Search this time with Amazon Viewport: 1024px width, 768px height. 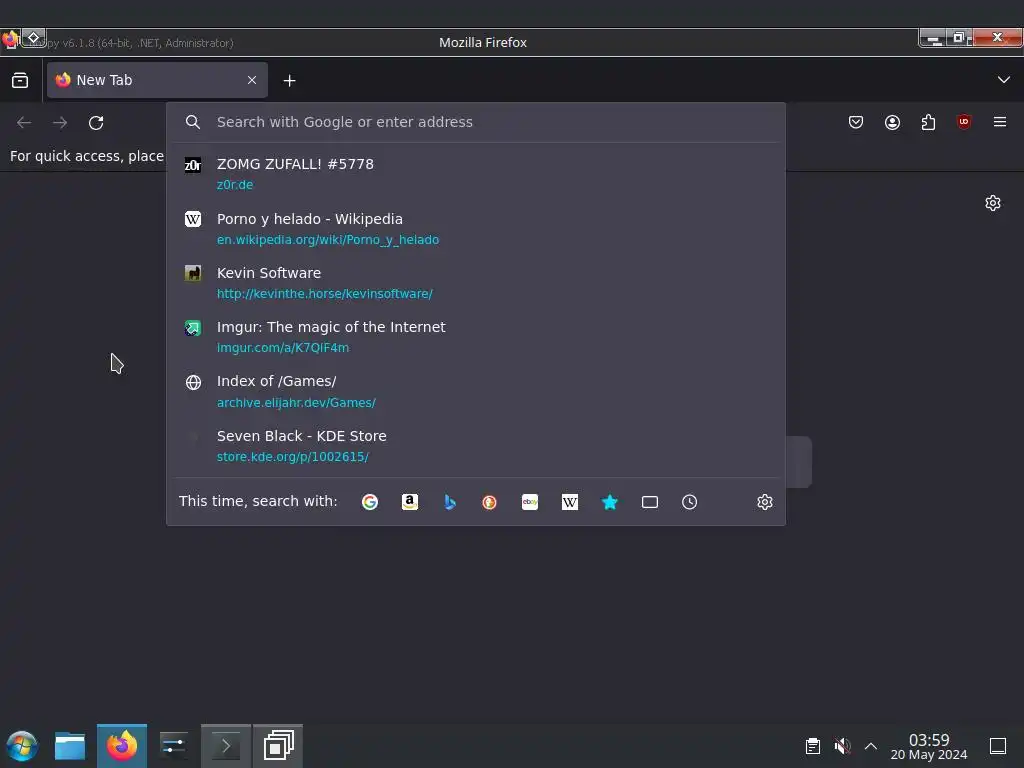409,502
